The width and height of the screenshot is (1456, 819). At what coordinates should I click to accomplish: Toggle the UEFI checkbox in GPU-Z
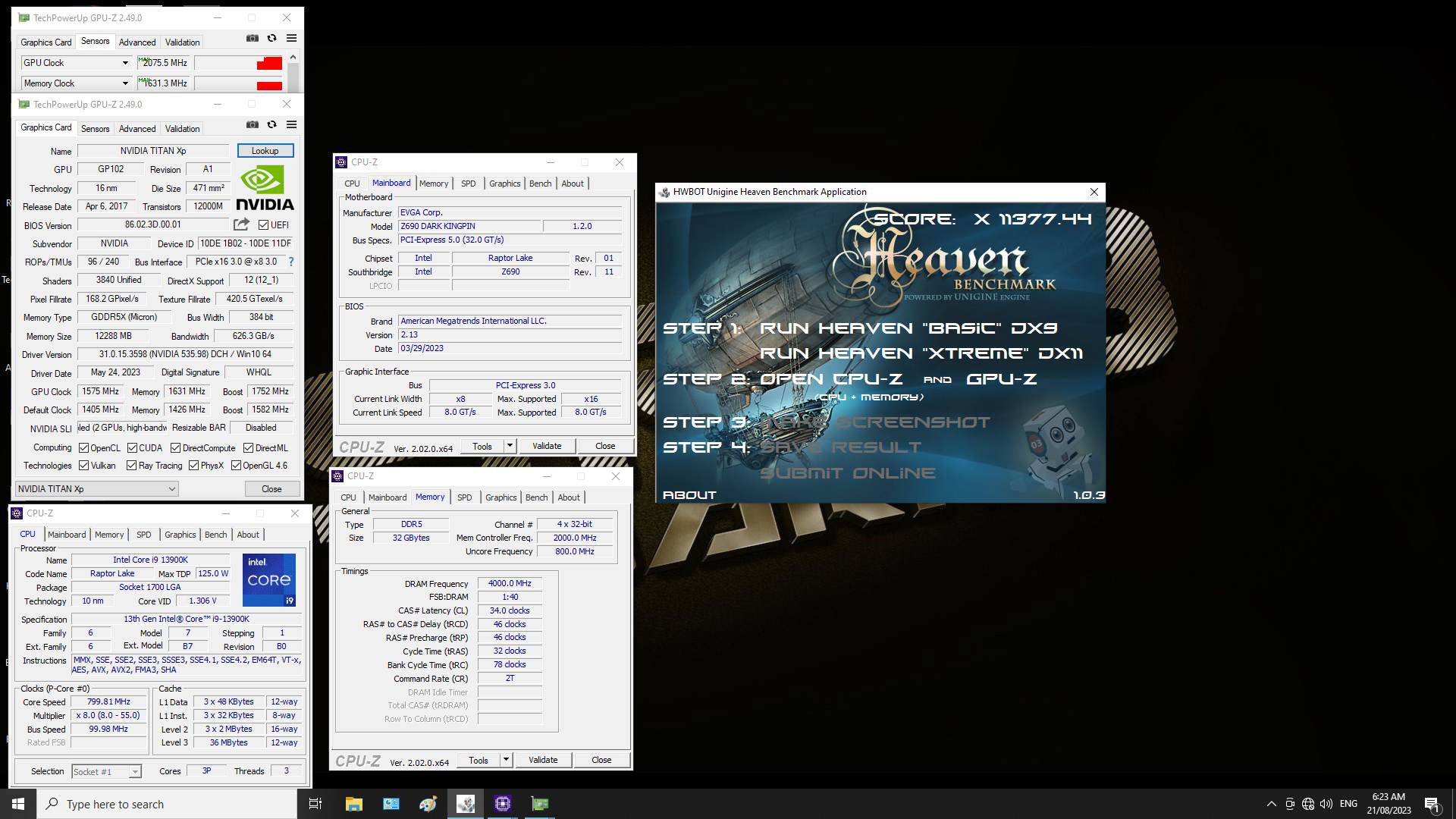[x=263, y=224]
